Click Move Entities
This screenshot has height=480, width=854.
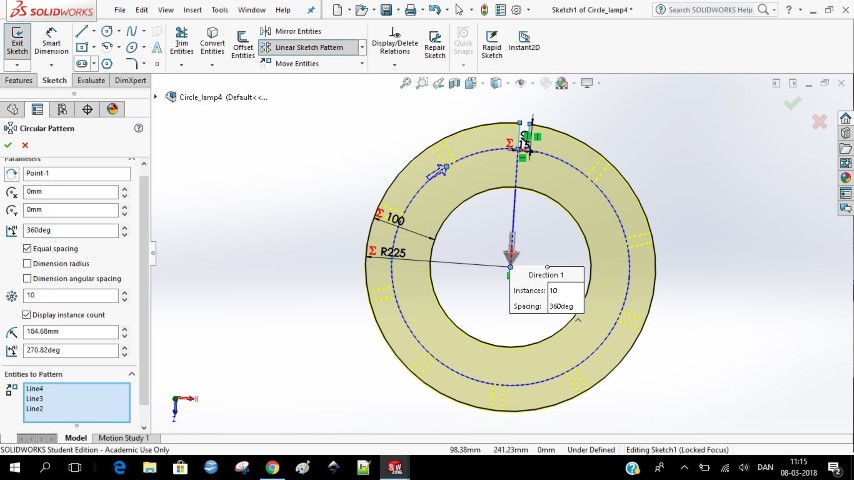[x=290, y=63]
